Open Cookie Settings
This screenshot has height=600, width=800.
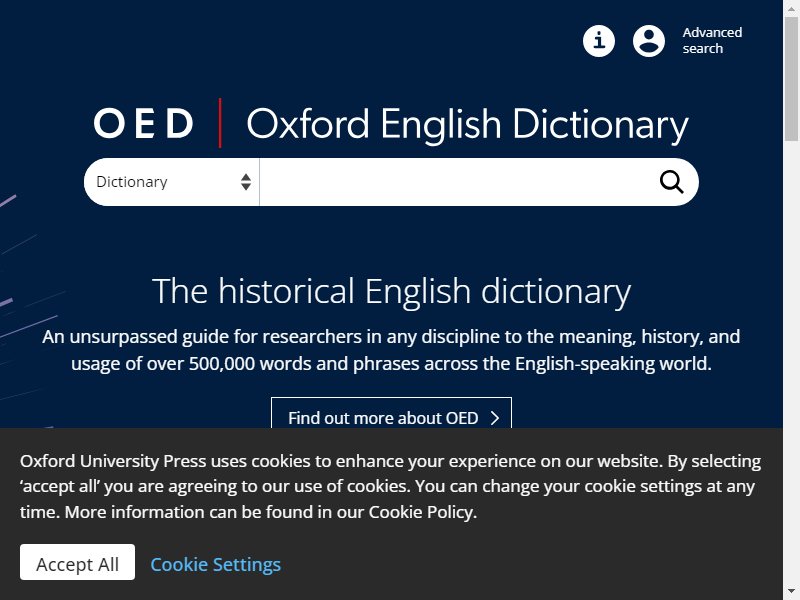(x=215, y=564)
